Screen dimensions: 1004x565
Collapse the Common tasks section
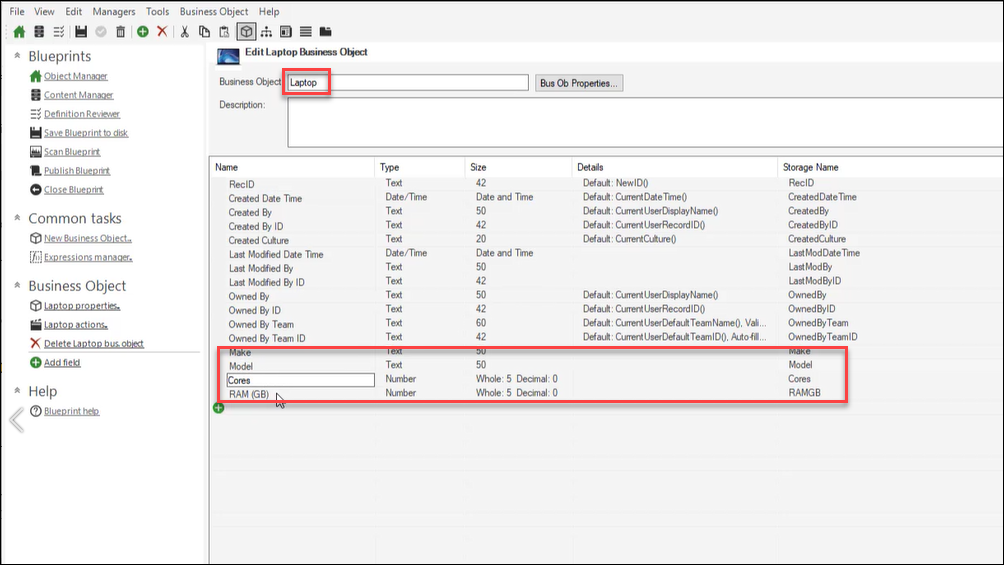click(18, 218)
